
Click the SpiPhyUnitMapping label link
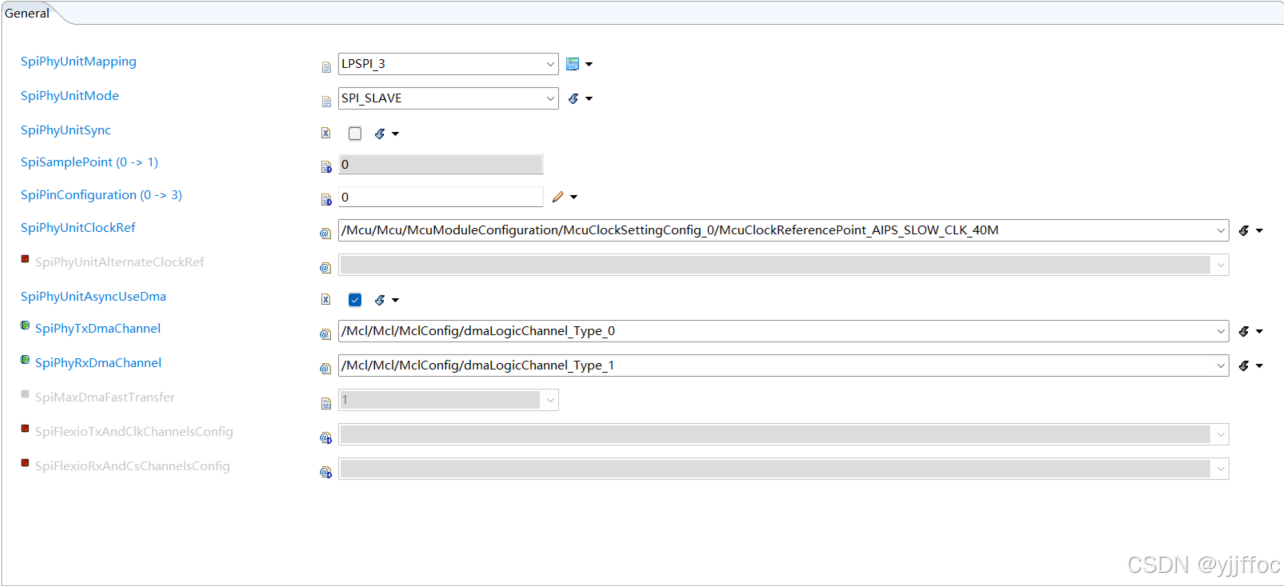click(x=79, y=61)
